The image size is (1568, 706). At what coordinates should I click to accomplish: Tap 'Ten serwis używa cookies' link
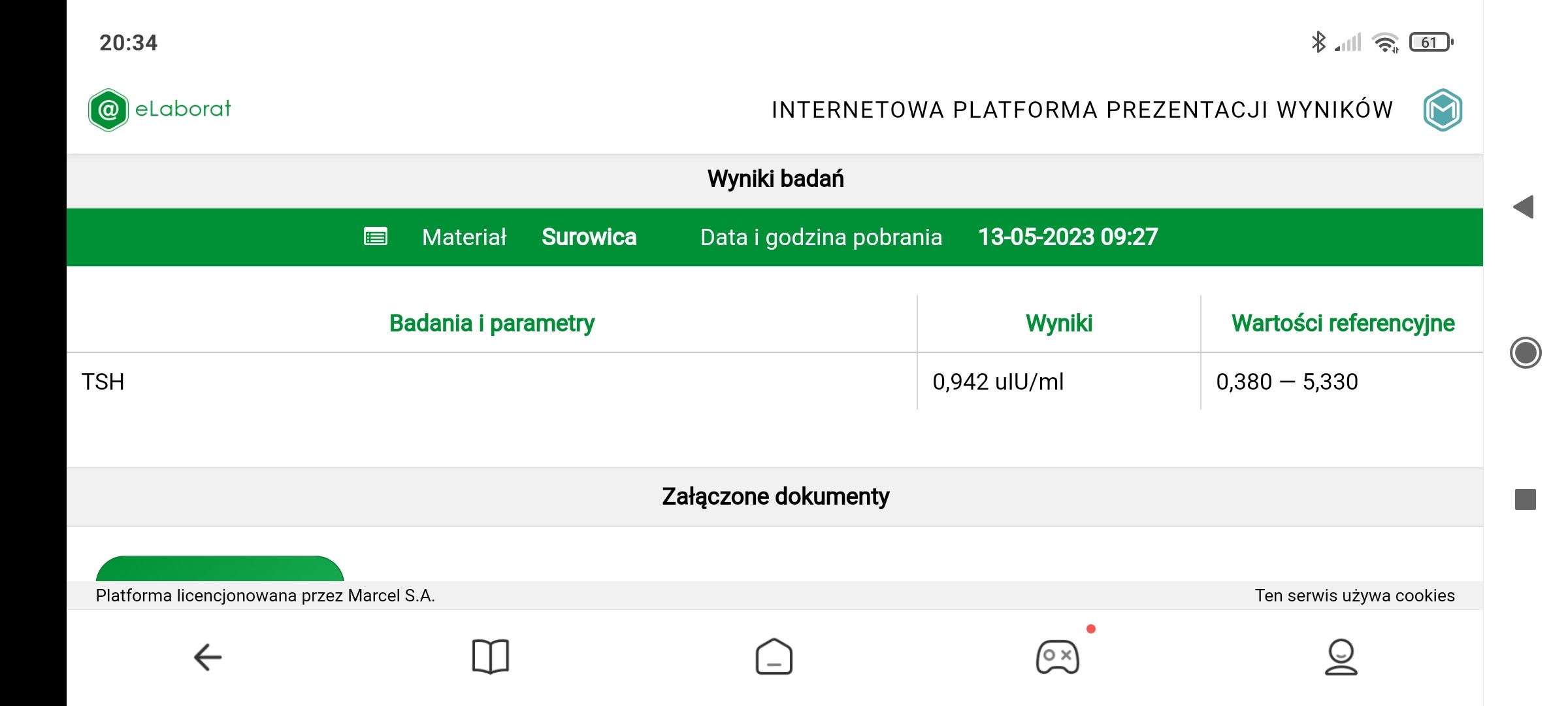[1354, 596]
